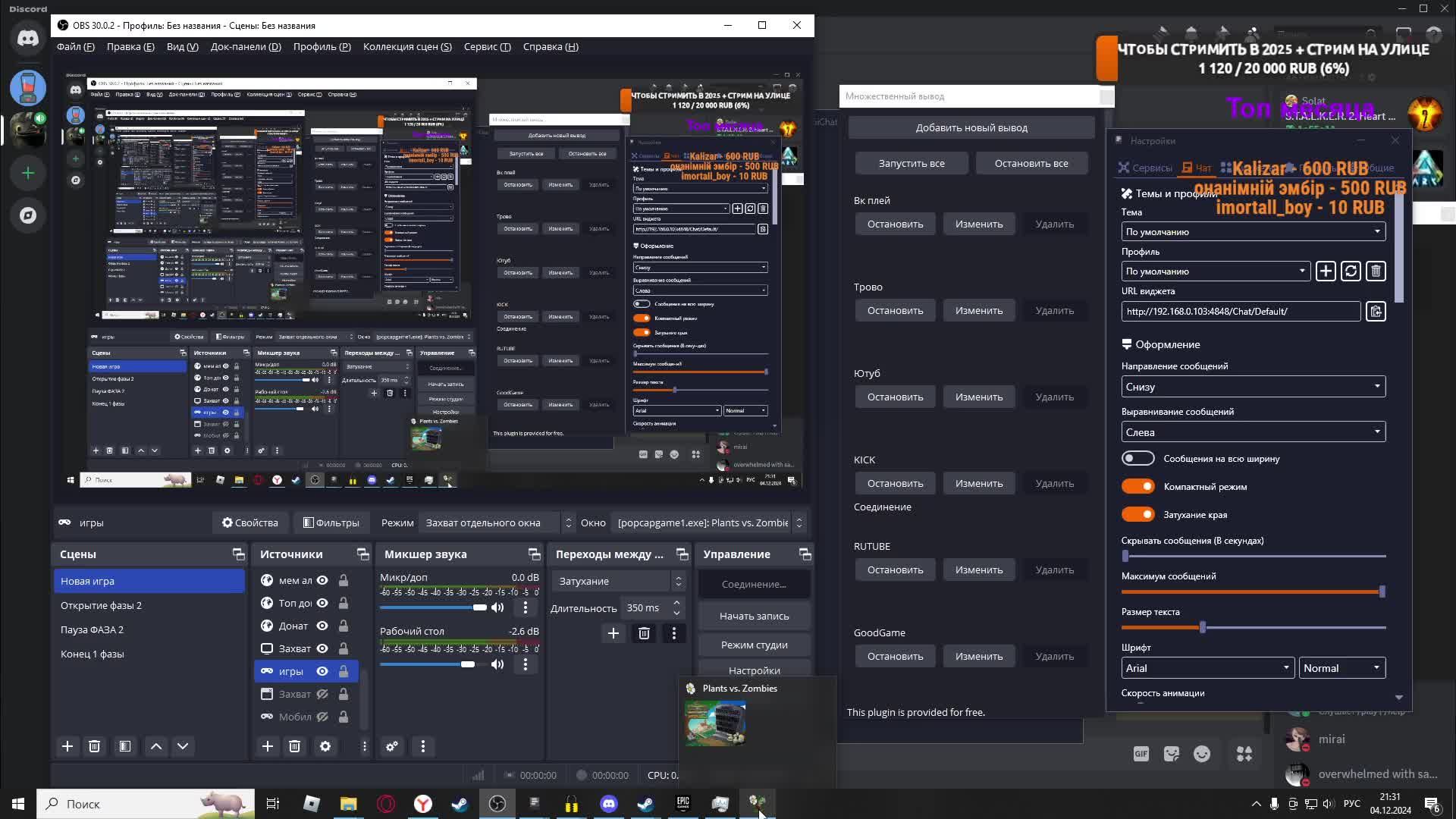Delete the selected scene with trash icon
Image resolution: width=1456 pixels, height=819 pixels.
coord(94,746)
